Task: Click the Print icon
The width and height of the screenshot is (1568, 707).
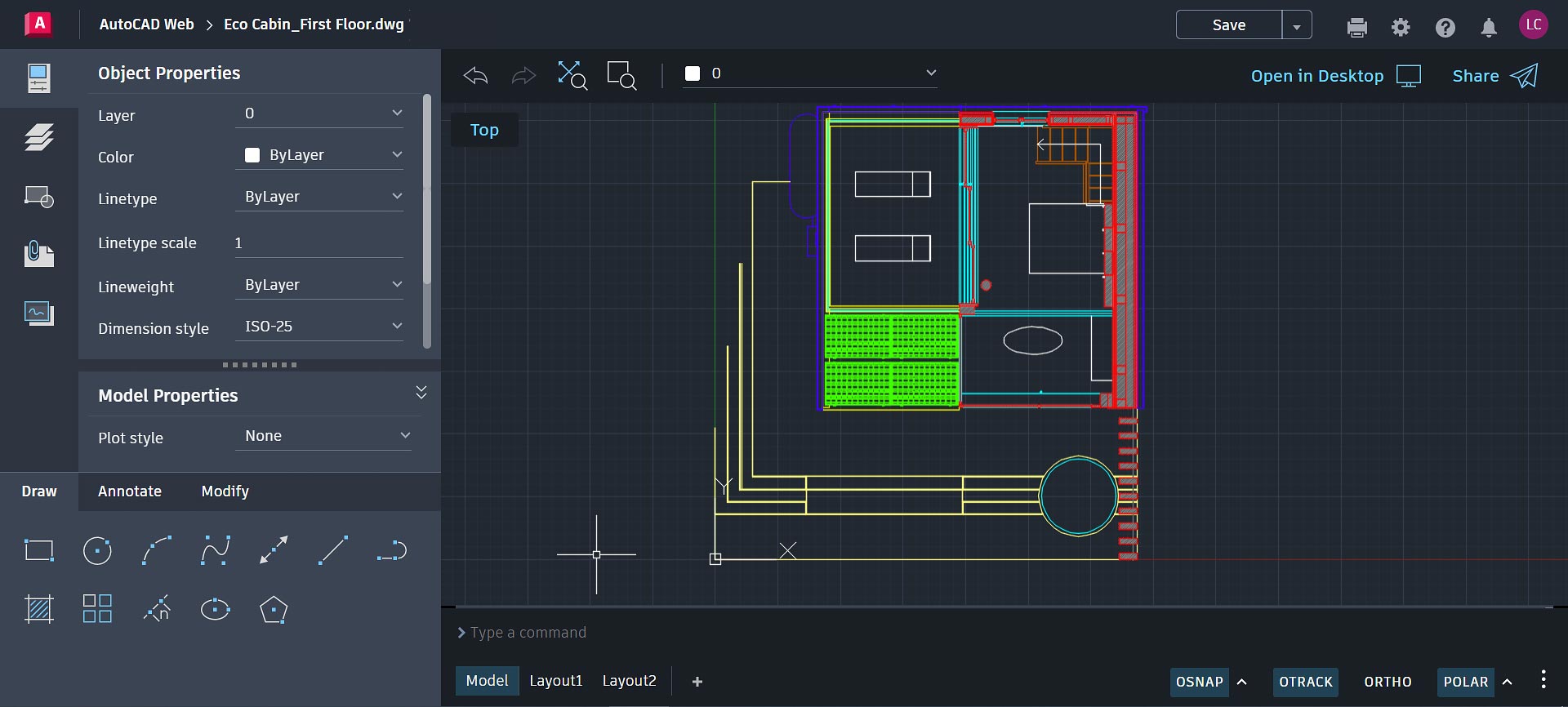Action: tap(1356, 28)
